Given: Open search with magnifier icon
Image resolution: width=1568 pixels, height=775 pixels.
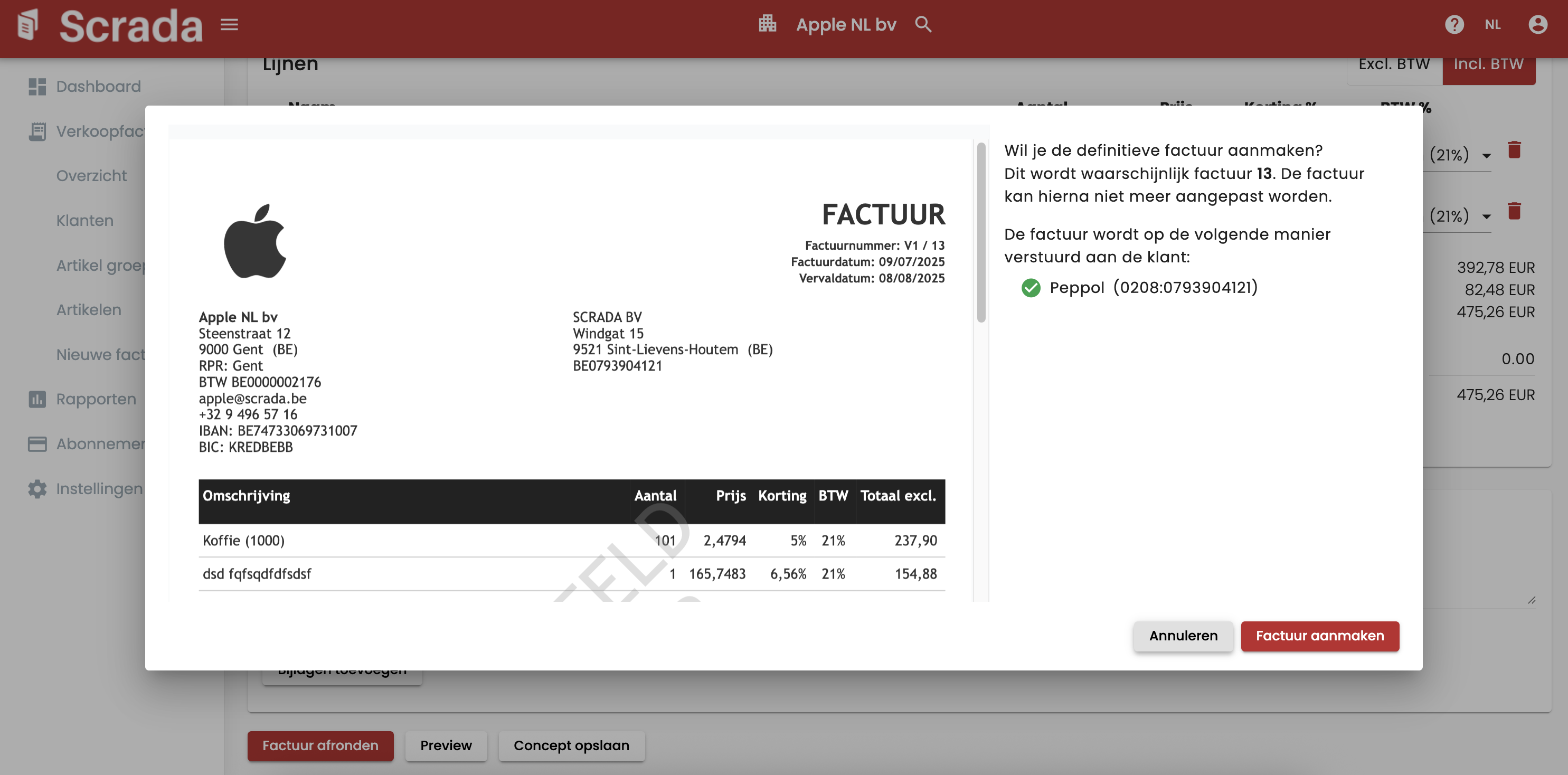Looking at the screenshot, I should tap(923, 24).
